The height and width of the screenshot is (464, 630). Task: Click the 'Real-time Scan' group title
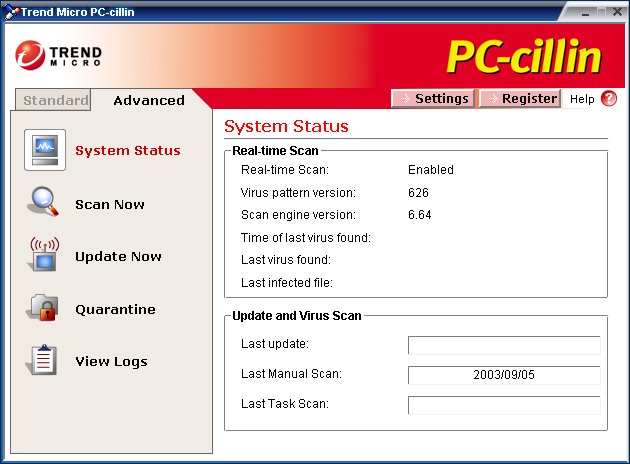[275, 151]
